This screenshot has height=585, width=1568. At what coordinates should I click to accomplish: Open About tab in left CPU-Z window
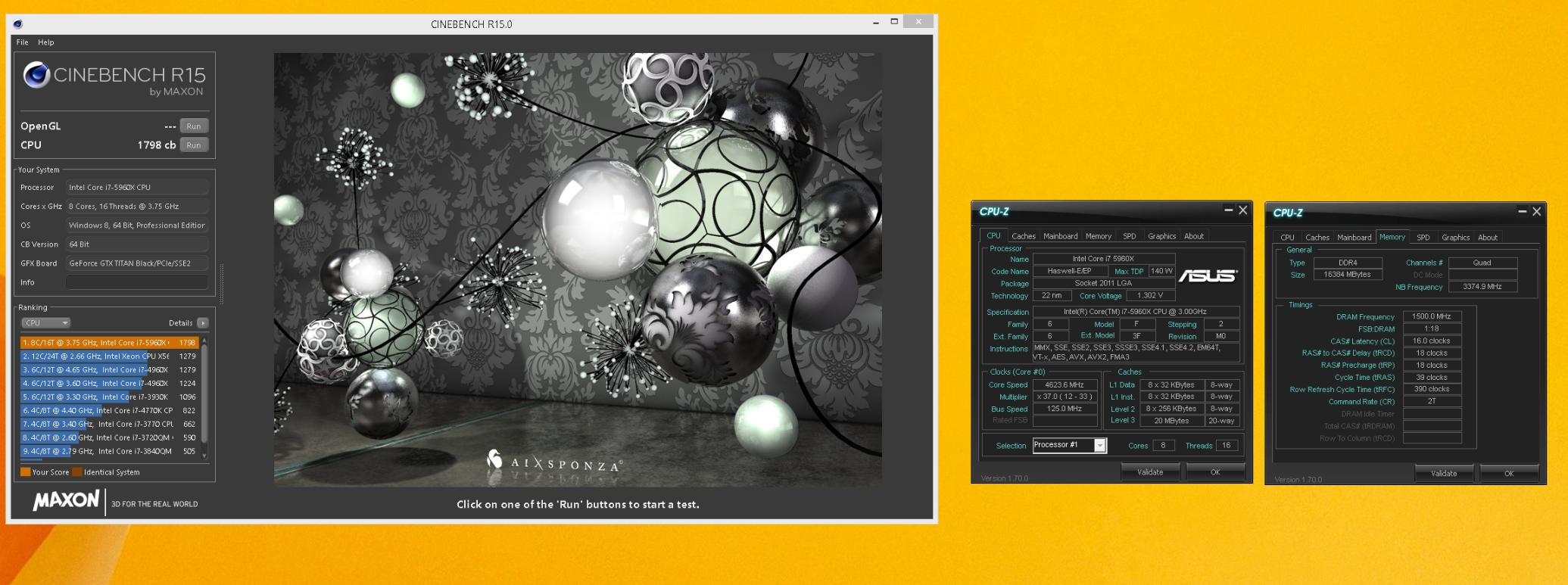[x=1194, y=236]
